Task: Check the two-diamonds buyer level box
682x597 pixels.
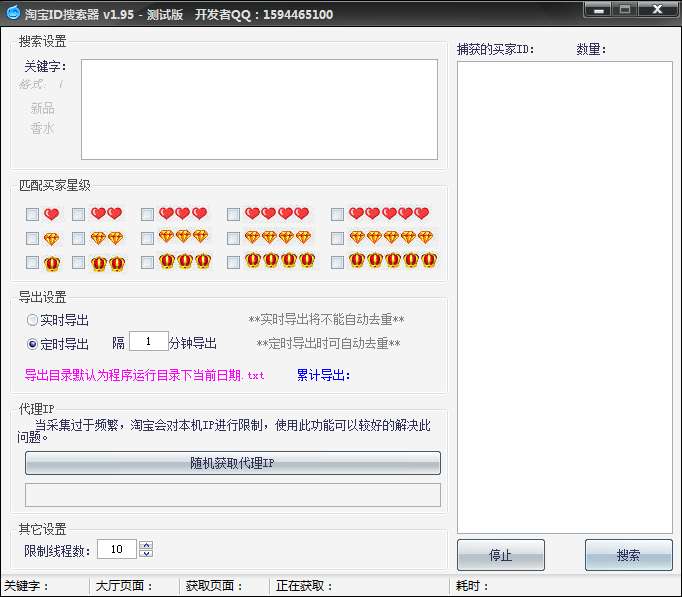Action: pyautogui.click(x=78, y=238)
